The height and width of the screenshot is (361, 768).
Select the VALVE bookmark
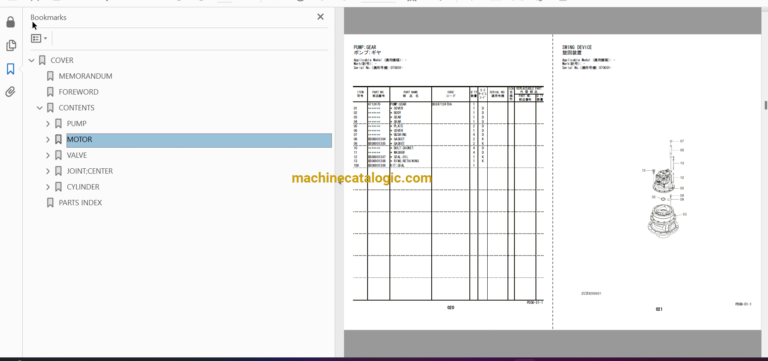click(x=77, y=155)
